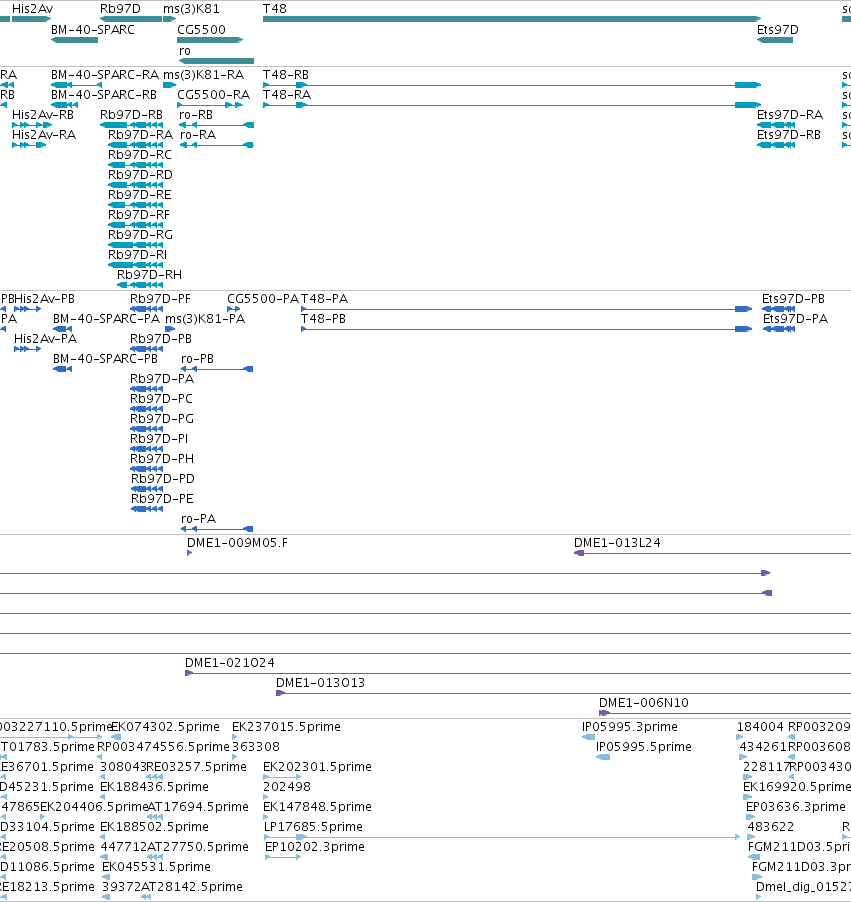Select the ro gene label
851x902 pixels.
click(x=185, y=51)
